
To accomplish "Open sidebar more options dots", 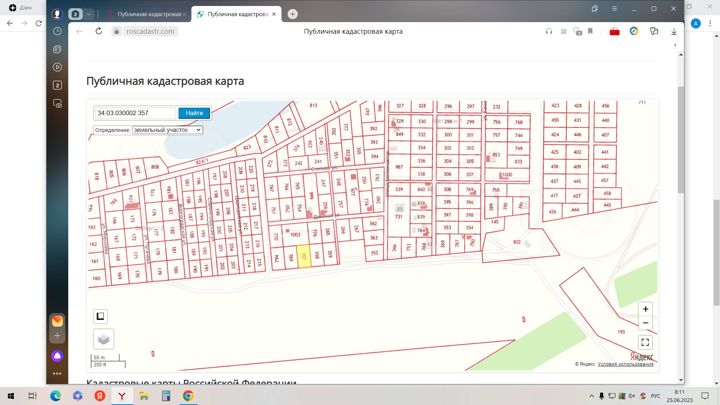I will 57,374.
